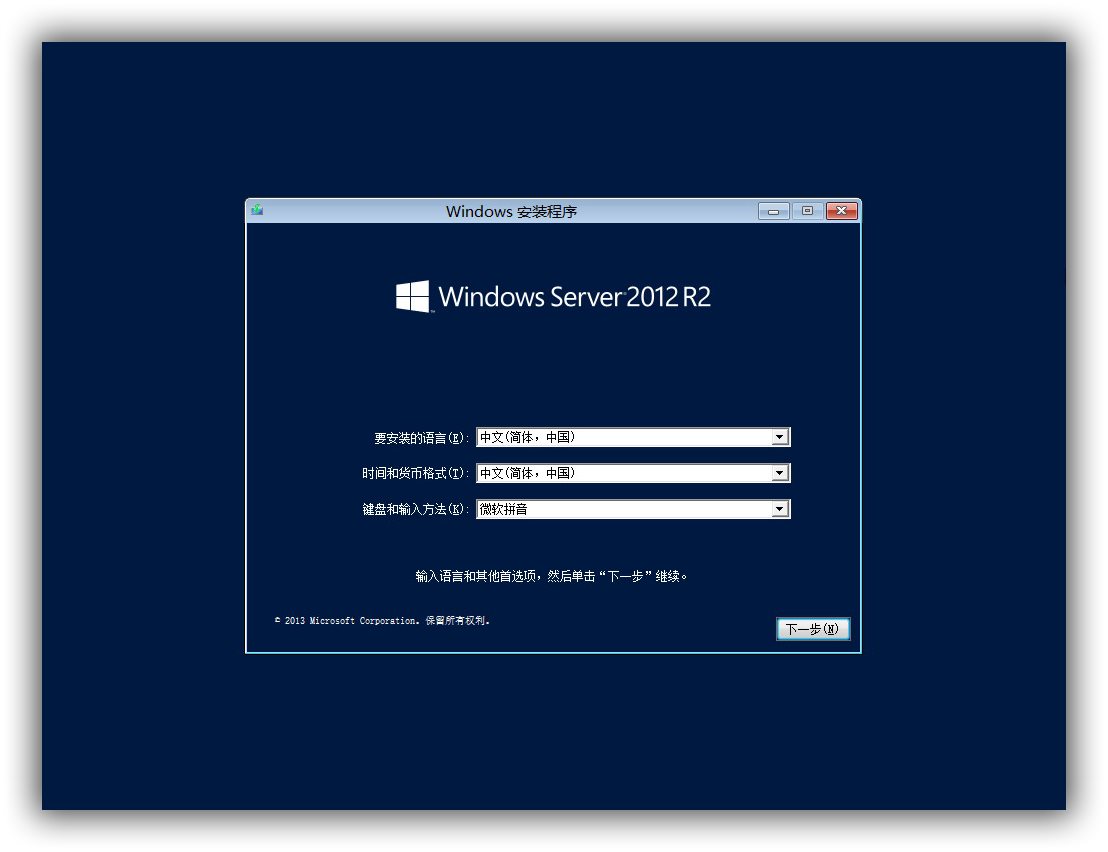Select the 微软拼音 keyboard combo box field

(633, 509)
